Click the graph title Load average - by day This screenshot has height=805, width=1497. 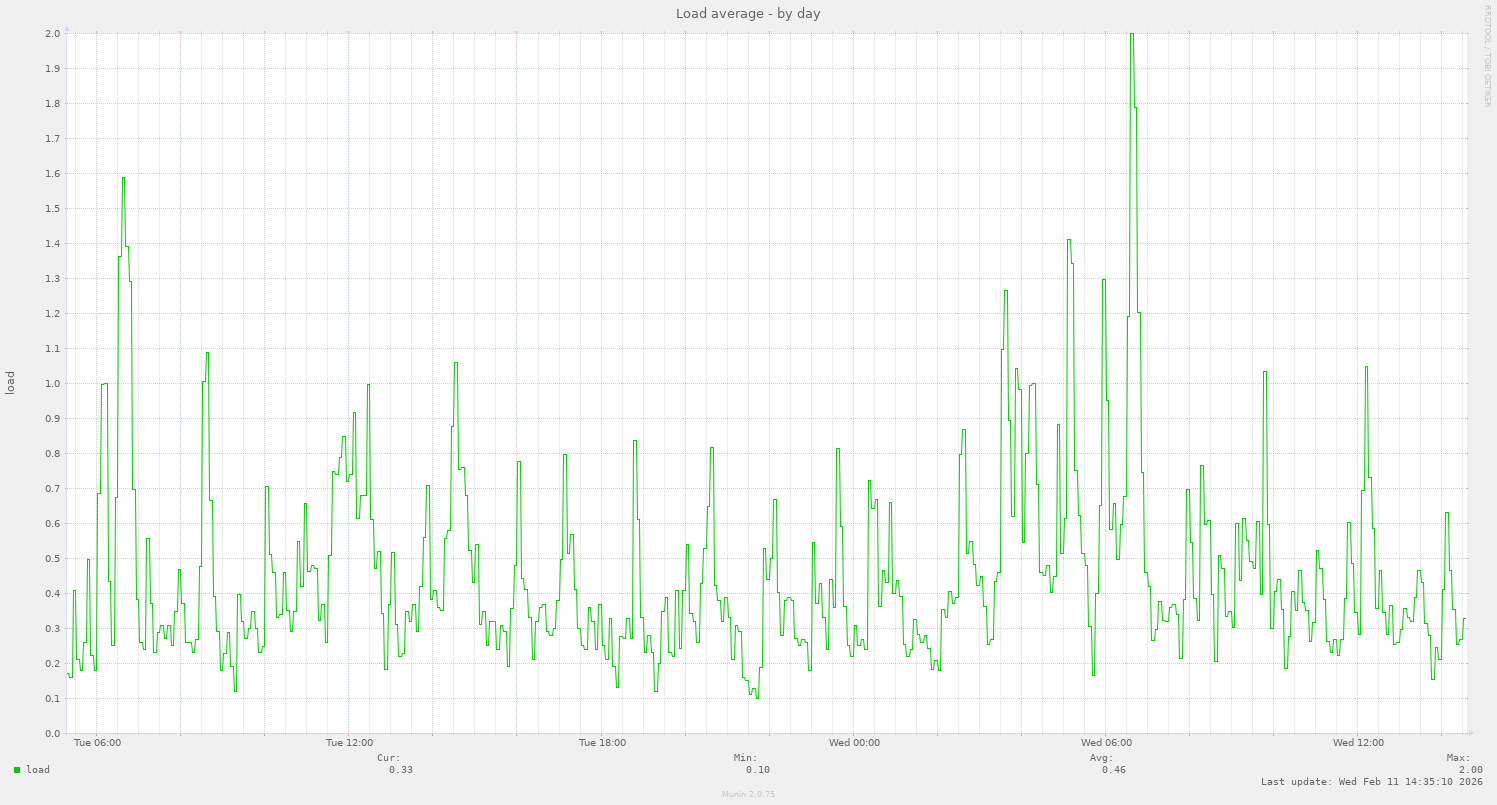pos(747,13)
